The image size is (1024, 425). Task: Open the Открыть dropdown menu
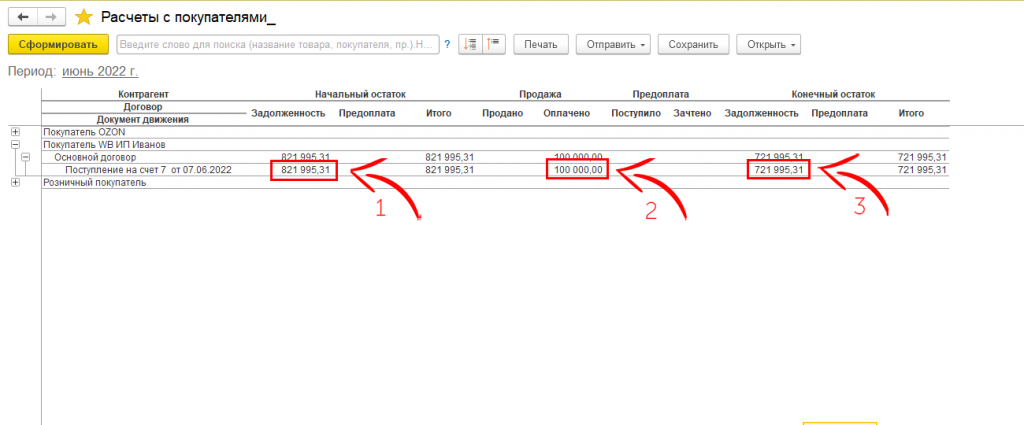(x=768, y=45)
